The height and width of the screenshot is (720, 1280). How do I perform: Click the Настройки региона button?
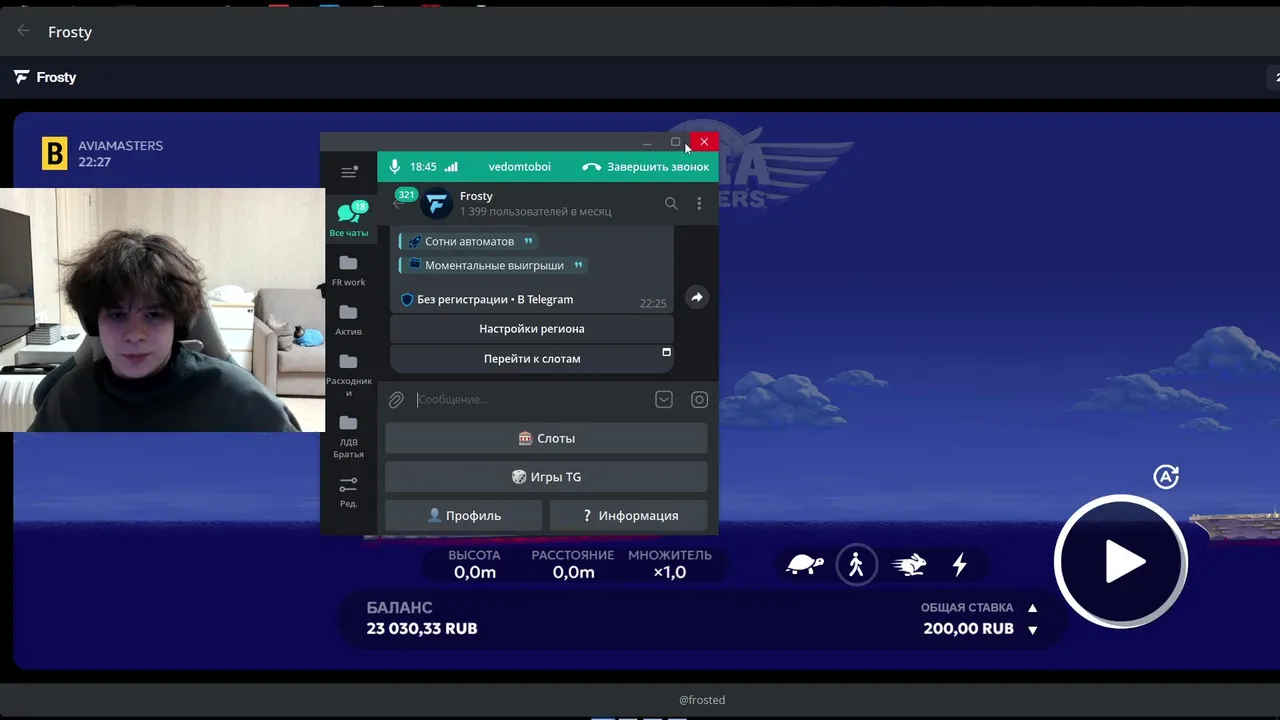click(532, 329)
